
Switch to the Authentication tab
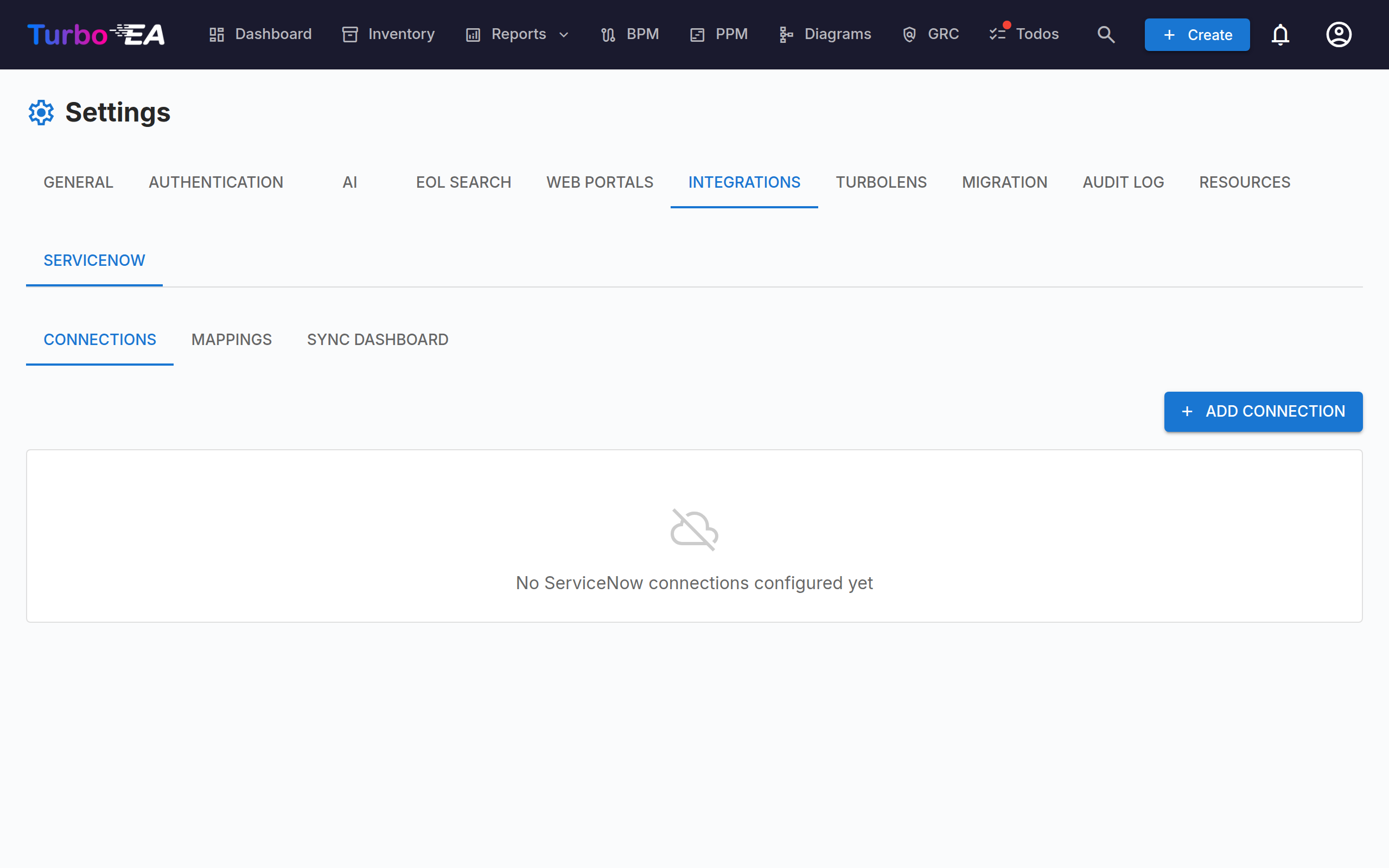click(x=216, y=182)
